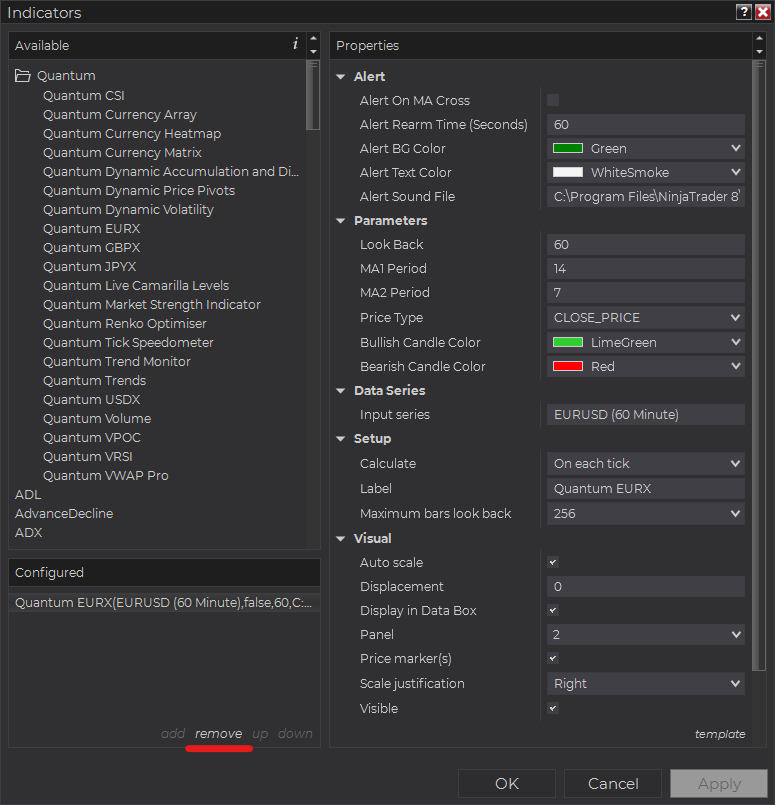775x805 pixels.
Task: Click the Alert Rearm Time input field
Action: 646,124
